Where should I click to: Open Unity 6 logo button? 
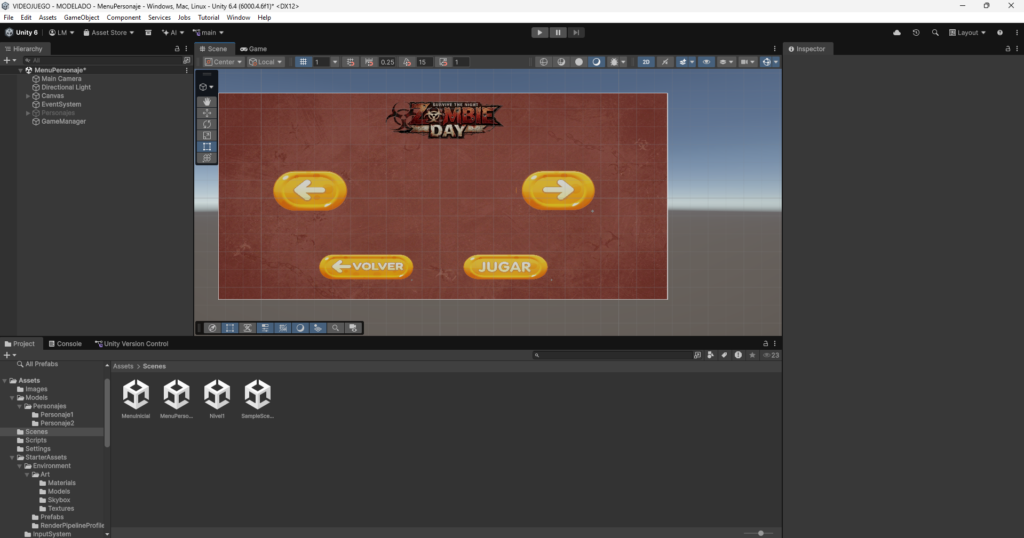point(22,33)
